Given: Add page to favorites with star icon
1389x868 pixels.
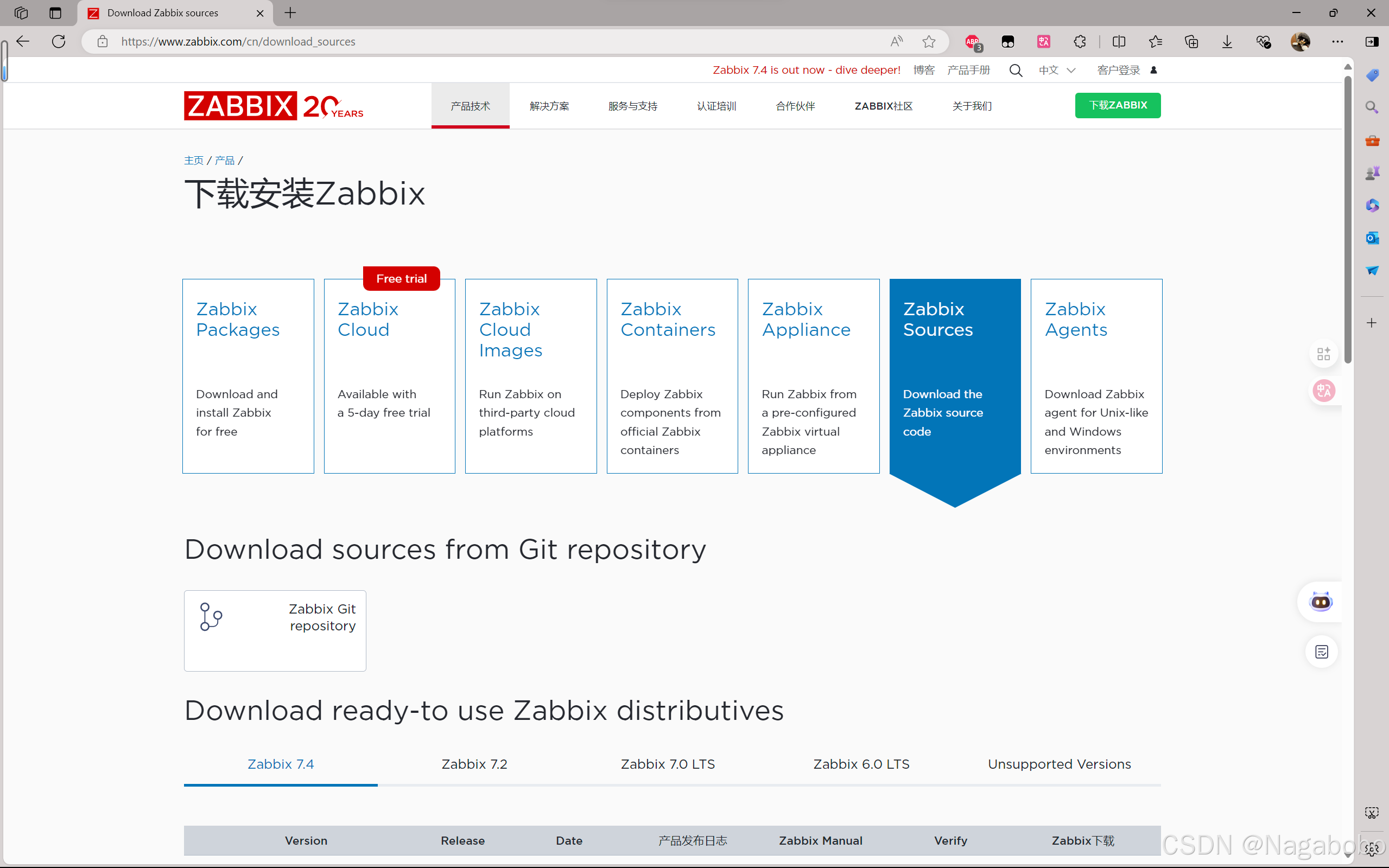Looking at the screenshot, I should coord(929,41).
